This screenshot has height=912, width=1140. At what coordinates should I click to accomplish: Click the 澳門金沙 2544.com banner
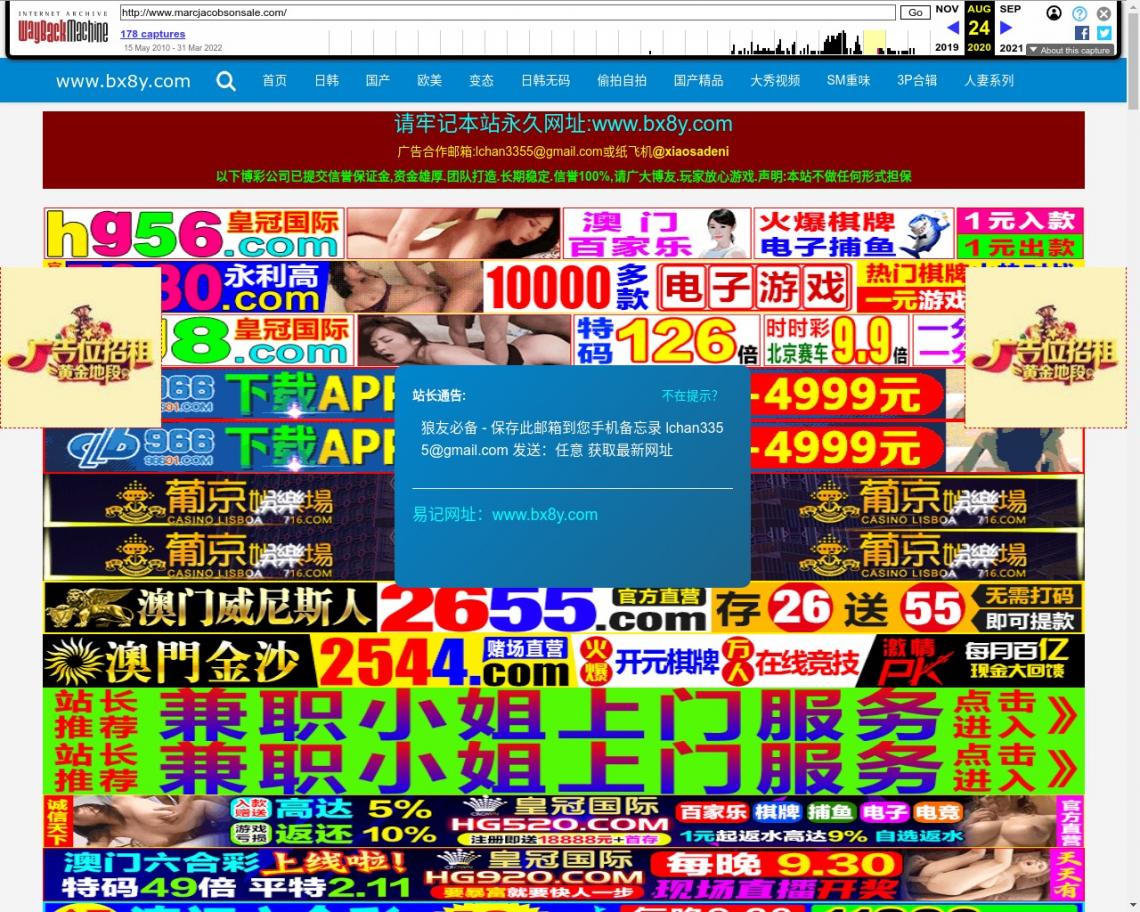[563, 661]
